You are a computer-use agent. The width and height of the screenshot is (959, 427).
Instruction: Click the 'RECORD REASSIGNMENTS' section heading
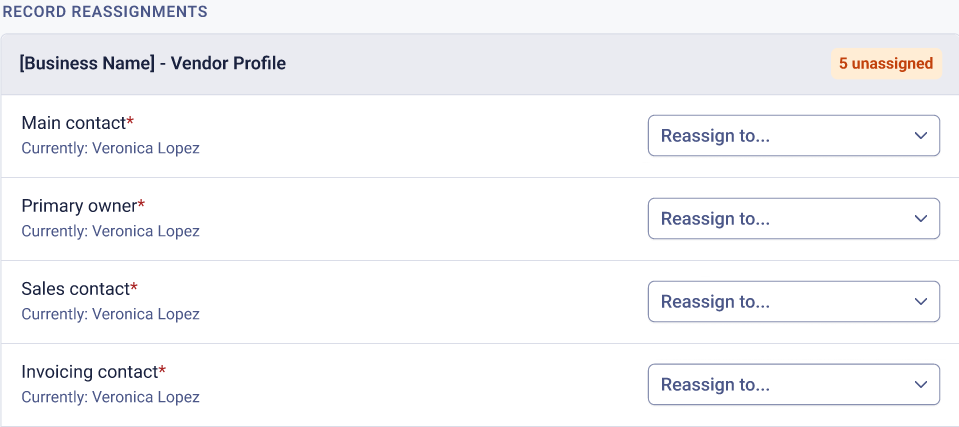105,11
